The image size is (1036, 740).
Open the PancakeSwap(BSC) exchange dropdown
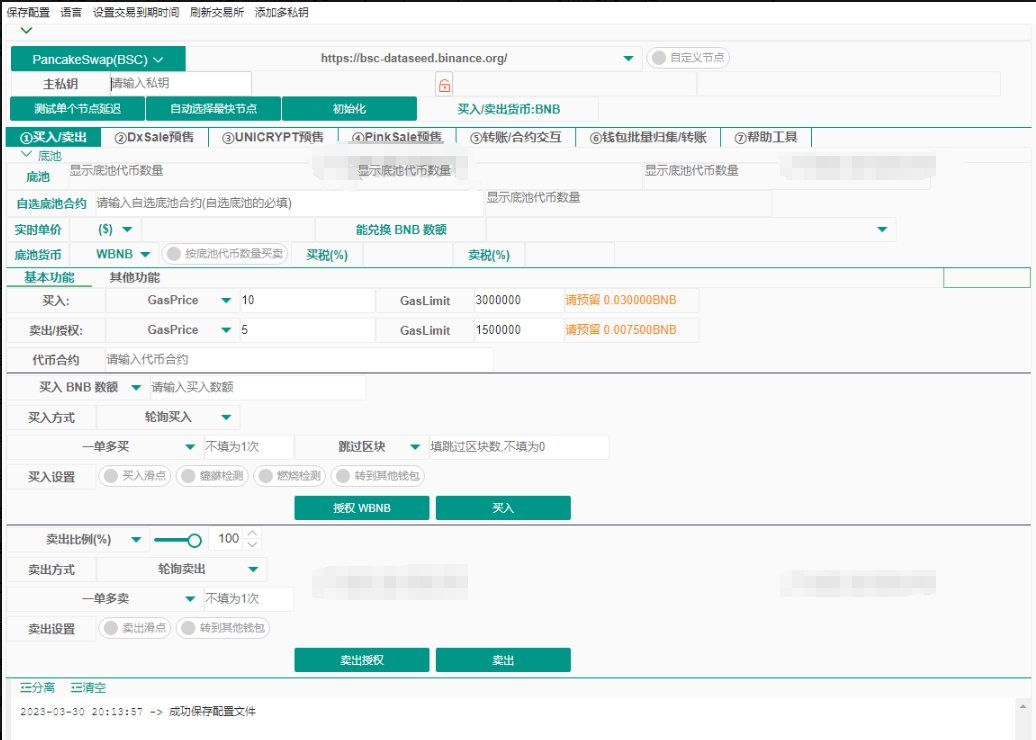98,59
